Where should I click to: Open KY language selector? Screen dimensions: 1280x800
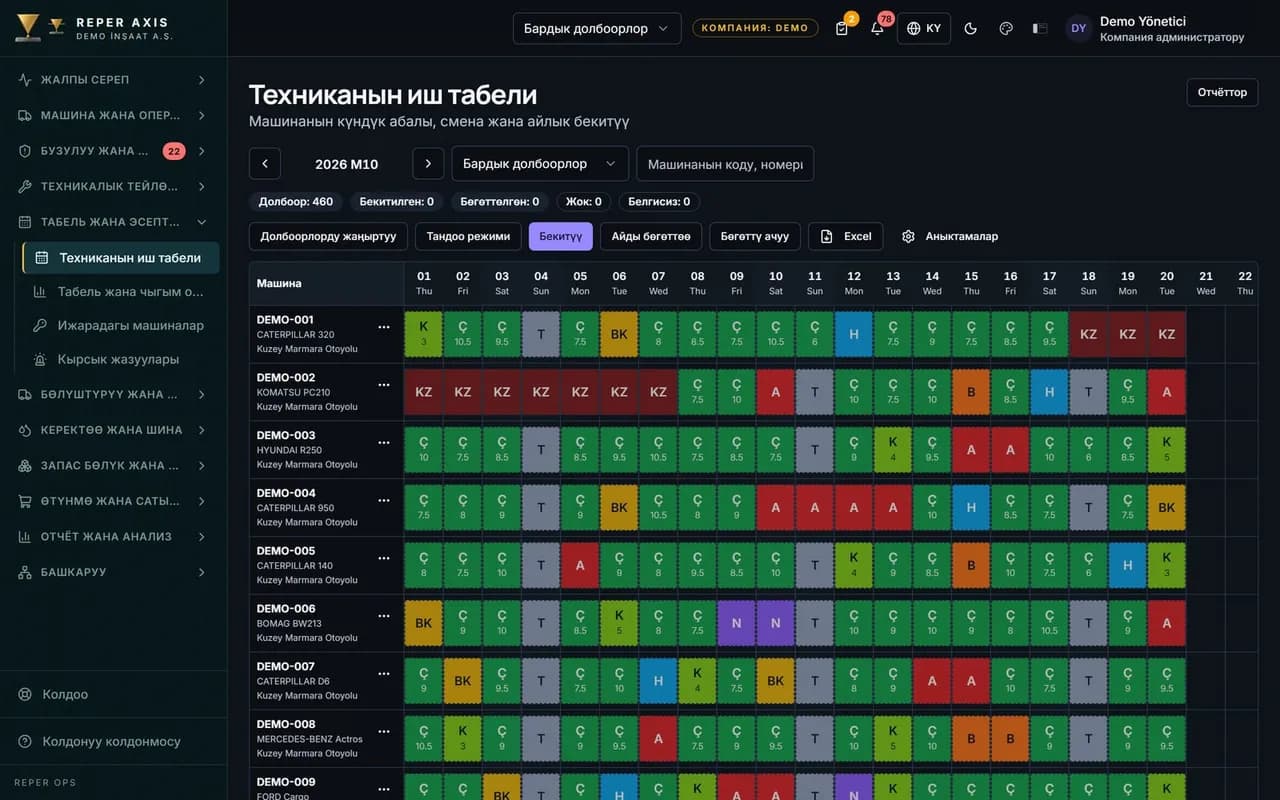coord(924,28)
